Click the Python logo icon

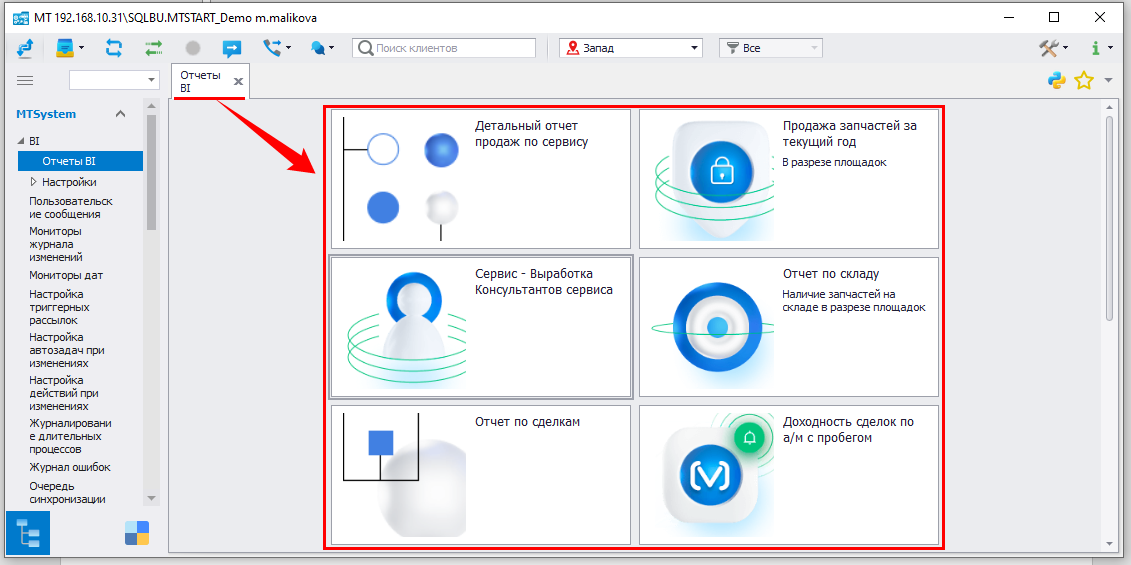coord(1056,81)
